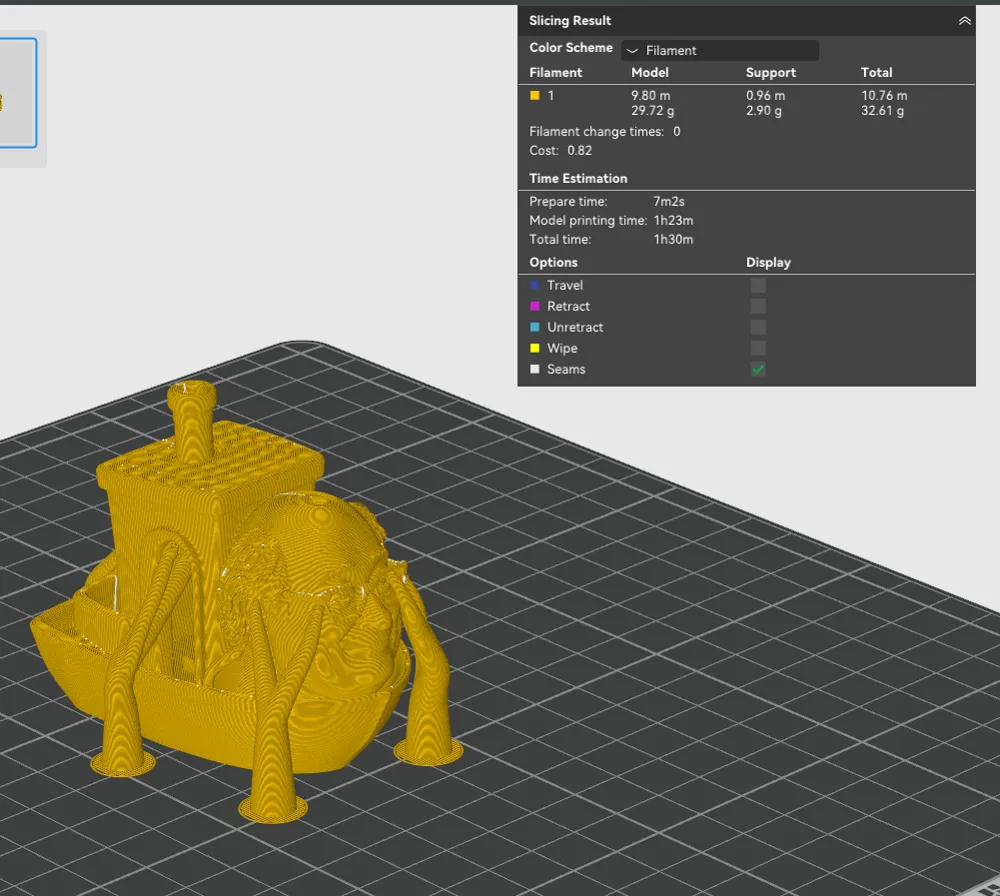1000x896 pixels.
Task: Click the cyan Unretract color swatch
Action: 534,327
